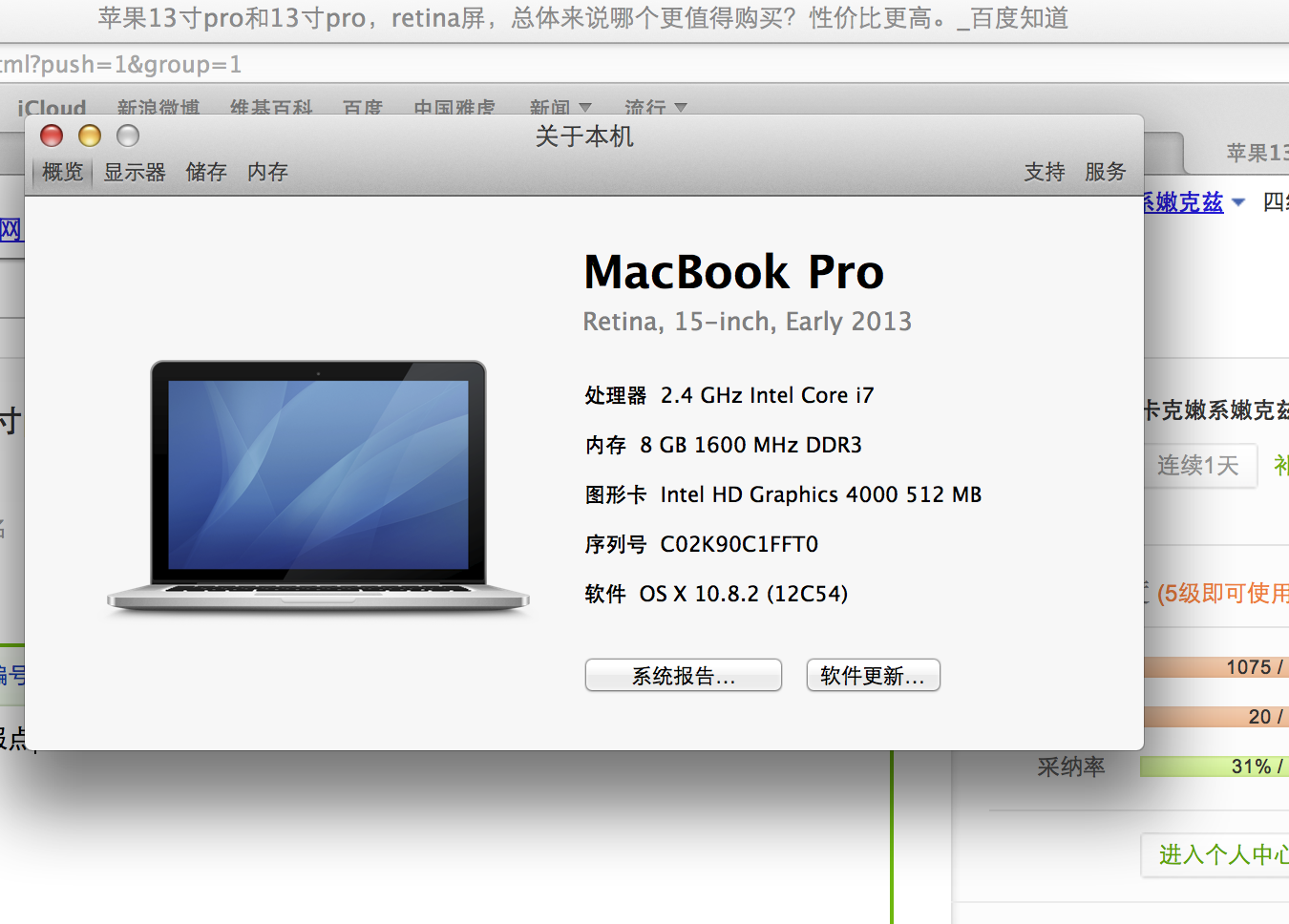Click Retina, 15-inch, Early 2013 subtitle
The width and height of the screenshot is (1289, 924).
pos(748,322)
